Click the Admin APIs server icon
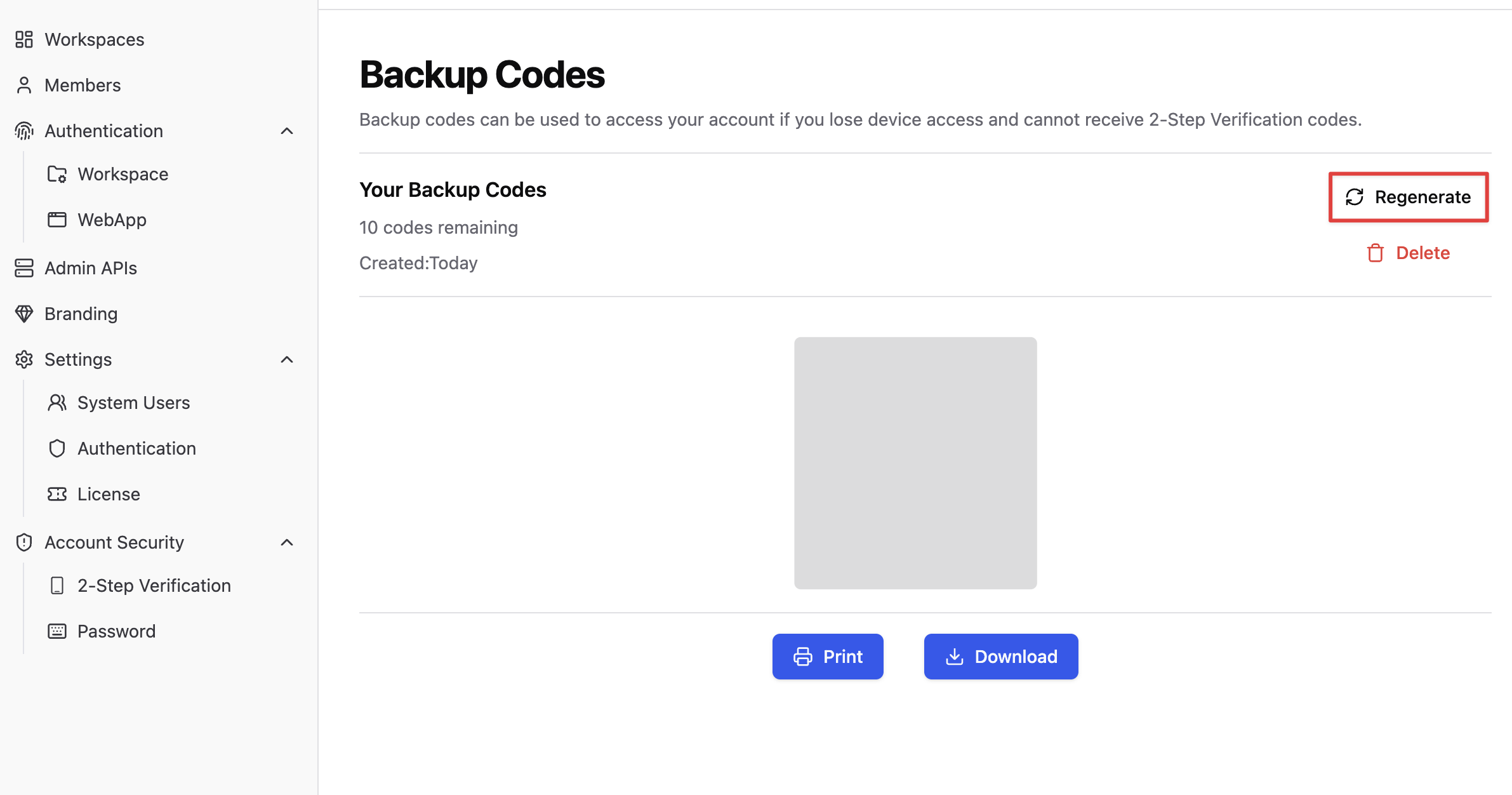Screen dimensions: 1512x795 (x=24, y=268)
